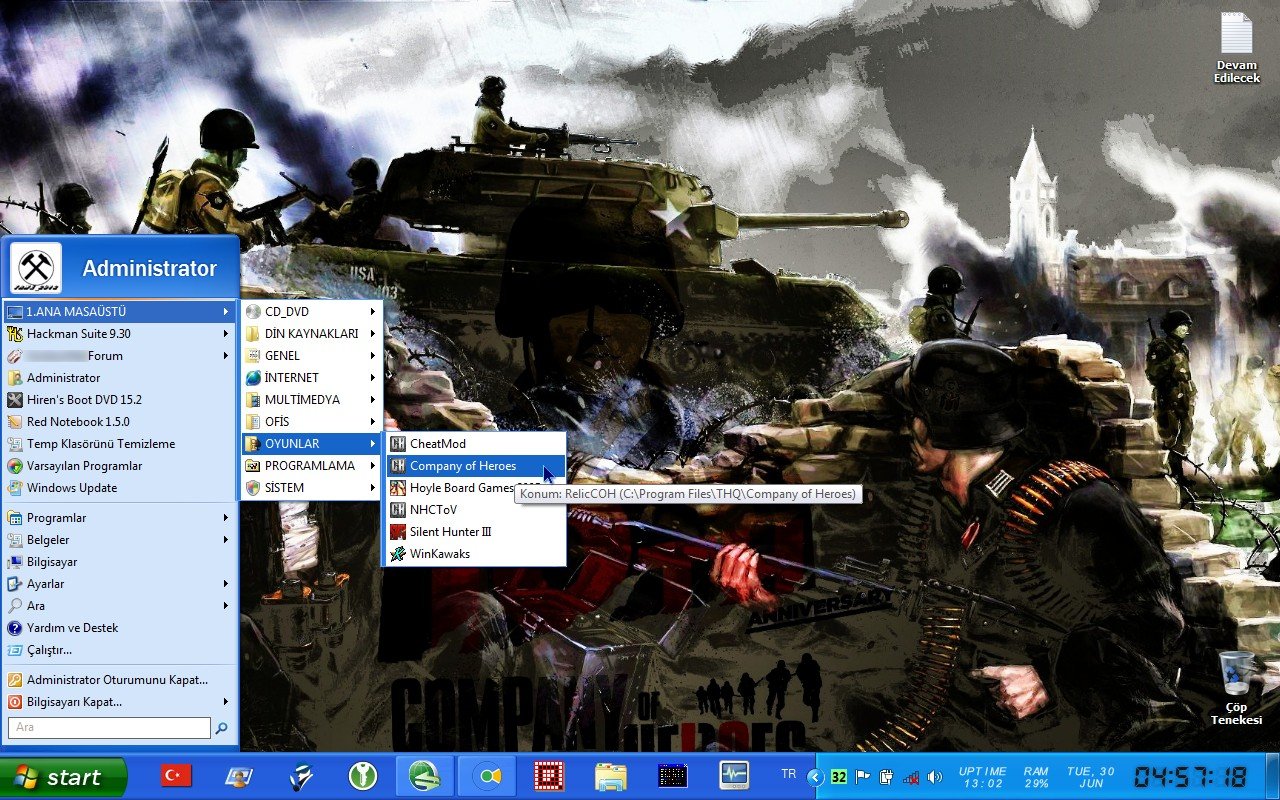
Task: Launch NHCToV from the games submenu
Action: pos(475,510)
